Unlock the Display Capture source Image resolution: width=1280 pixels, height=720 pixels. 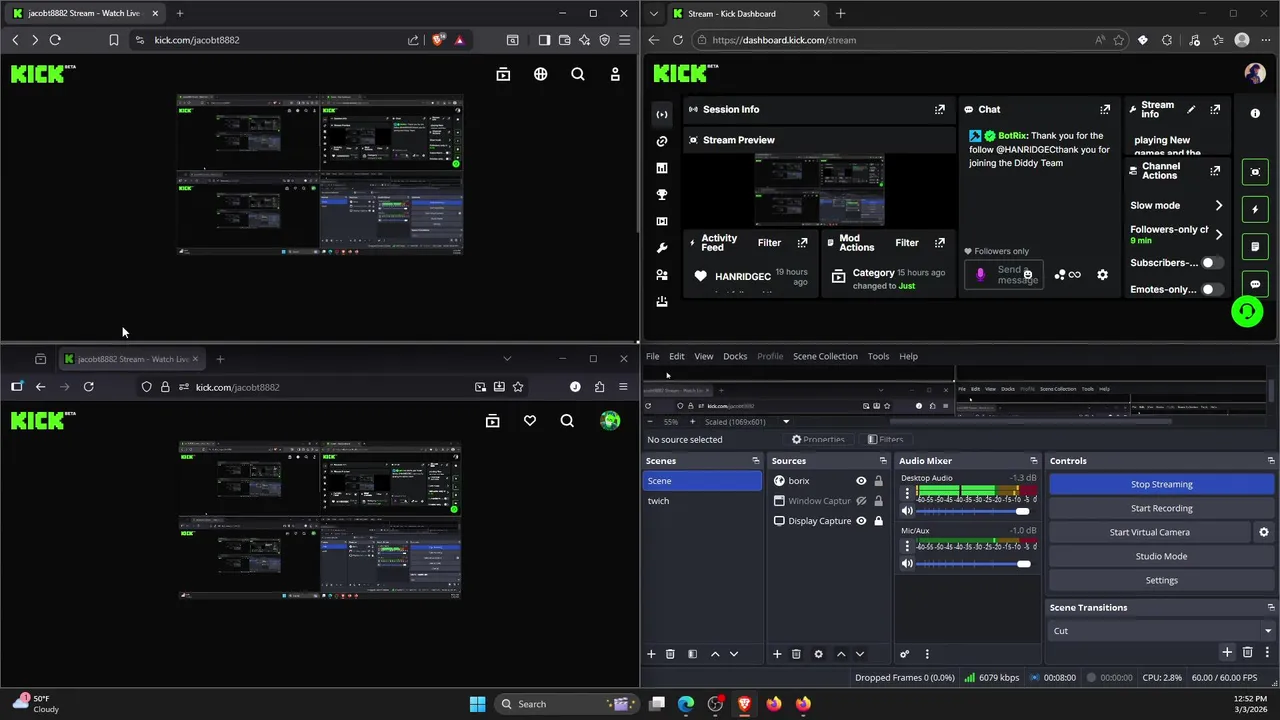(878, 521)
